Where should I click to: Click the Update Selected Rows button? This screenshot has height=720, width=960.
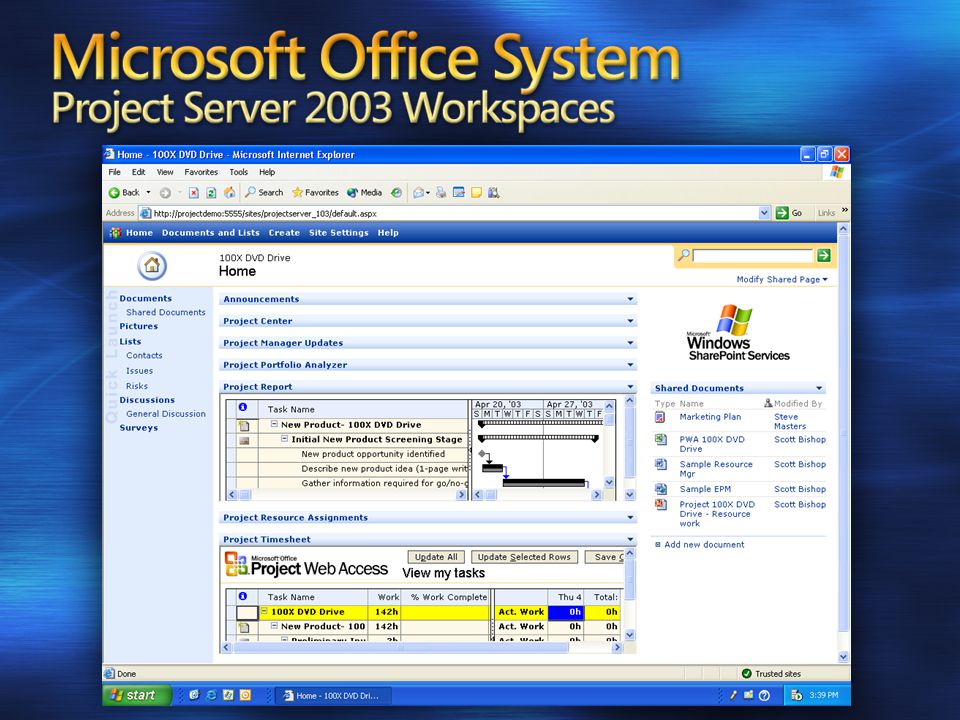click(x=524, y=557)
